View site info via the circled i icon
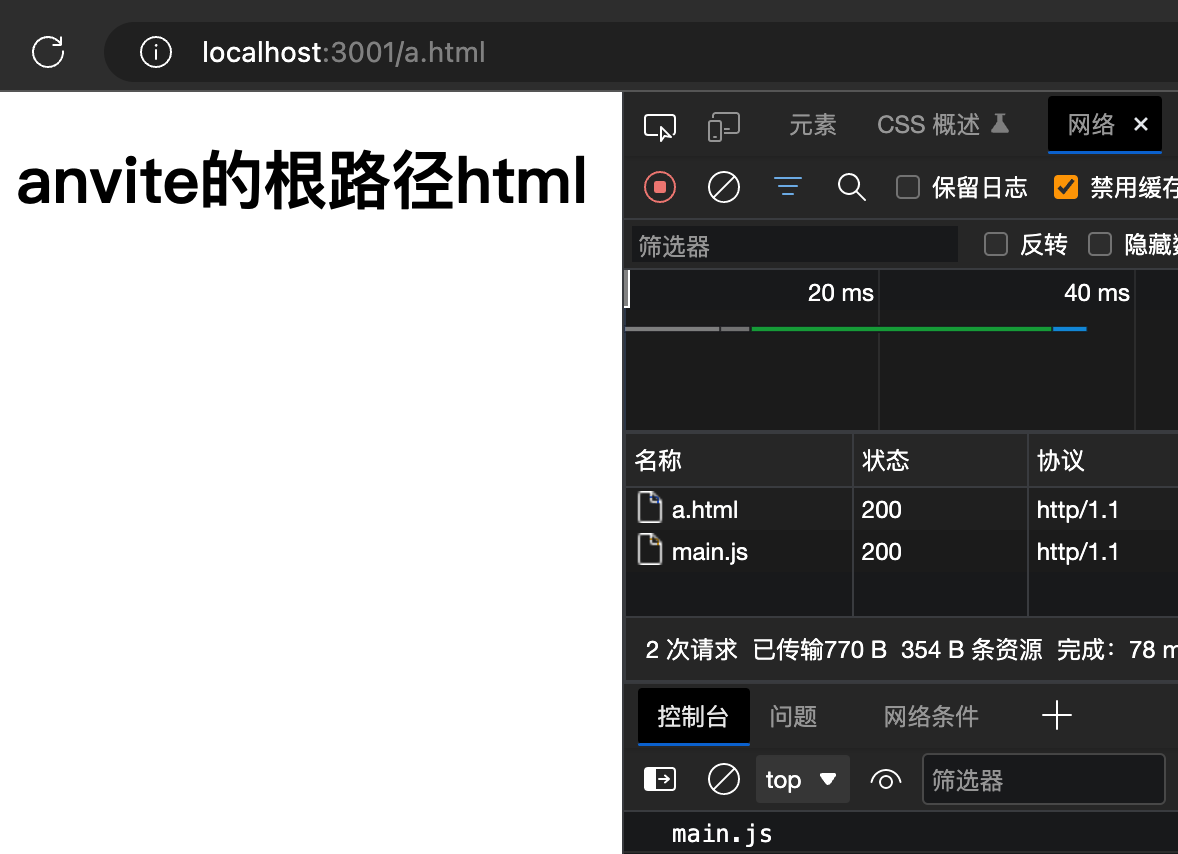The width and height of the screenshot is (1178, 854). [x=156, y=53]
